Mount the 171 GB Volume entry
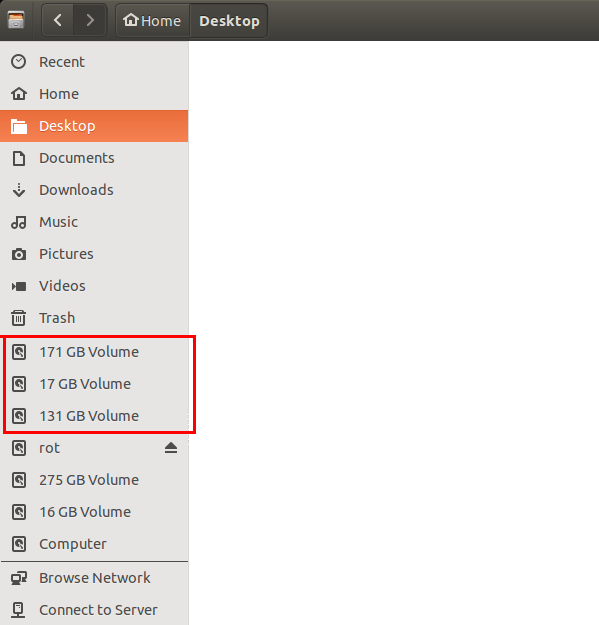 pyautogui.click(x=94, y=352)
